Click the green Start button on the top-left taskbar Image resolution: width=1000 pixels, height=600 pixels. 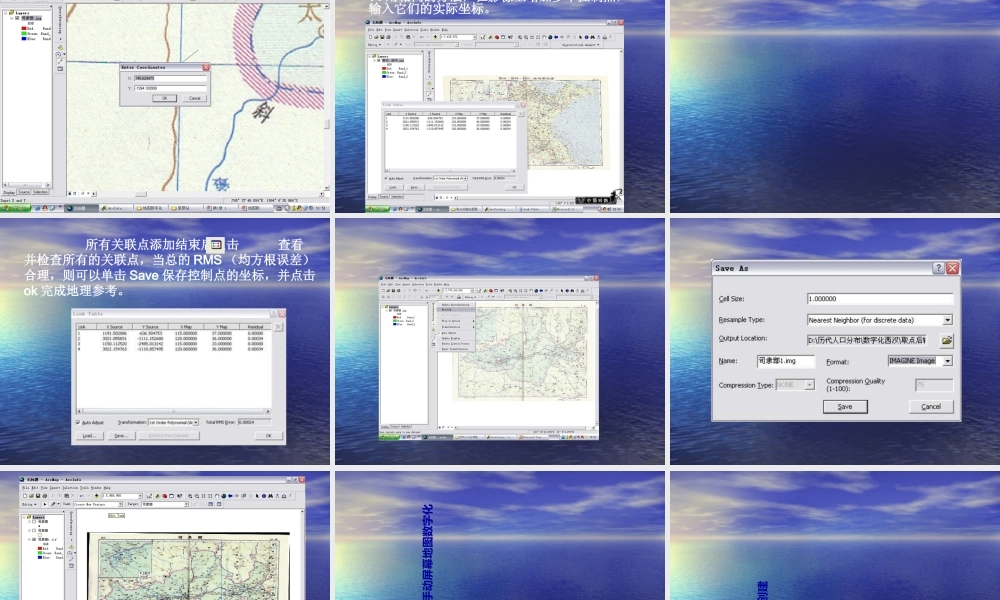click(x=15, y=208)
